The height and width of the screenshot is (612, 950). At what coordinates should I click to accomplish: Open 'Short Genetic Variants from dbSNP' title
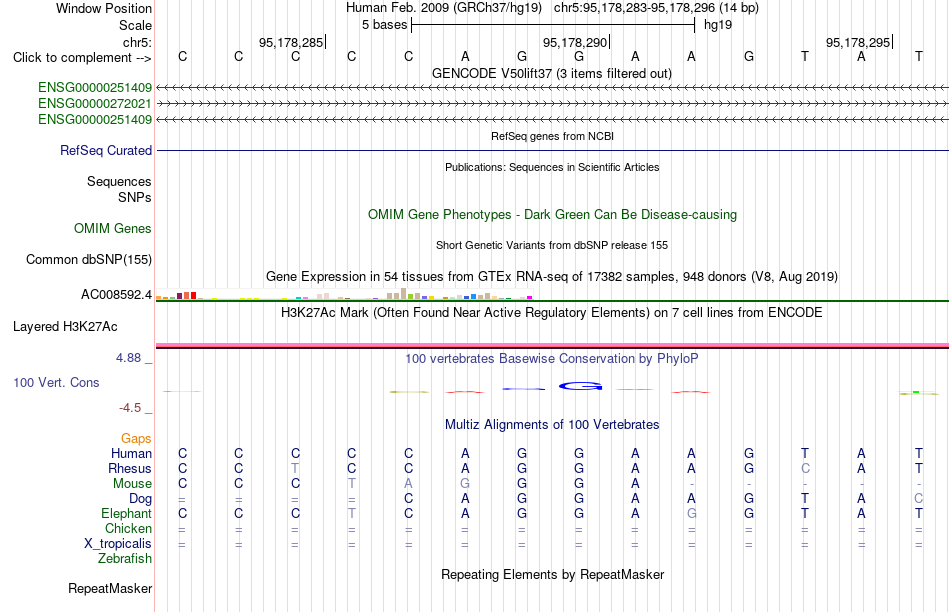tap(552, 245)
